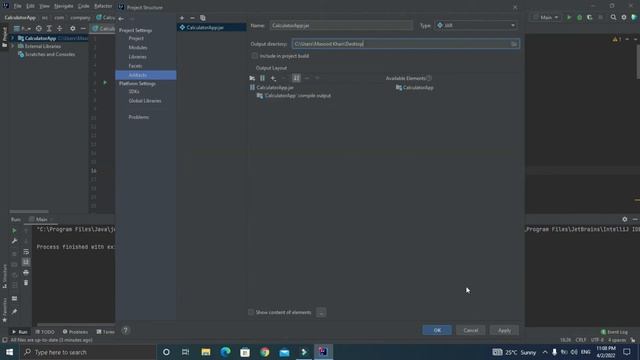Open the Problems tool window tab
Viewport: 640px width, 360px height.
click(x=75, y=332)
